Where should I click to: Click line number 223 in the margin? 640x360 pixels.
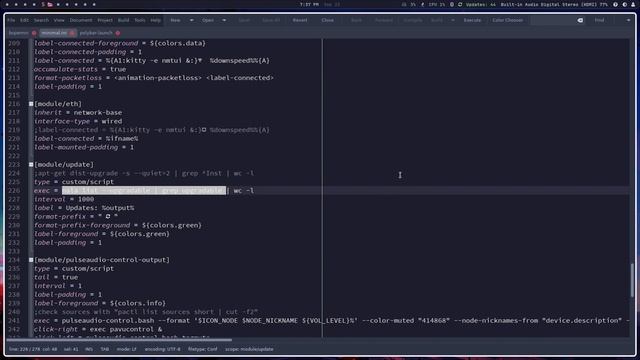[x=14, y=164]
